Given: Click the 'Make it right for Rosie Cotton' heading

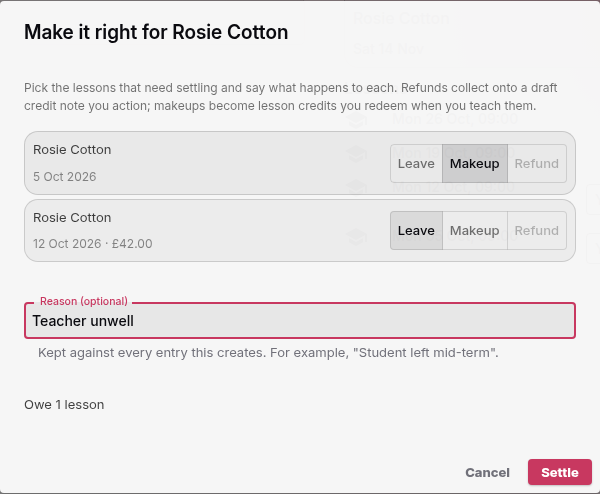Looking at the screenshot, I should [x=156, y=32].
